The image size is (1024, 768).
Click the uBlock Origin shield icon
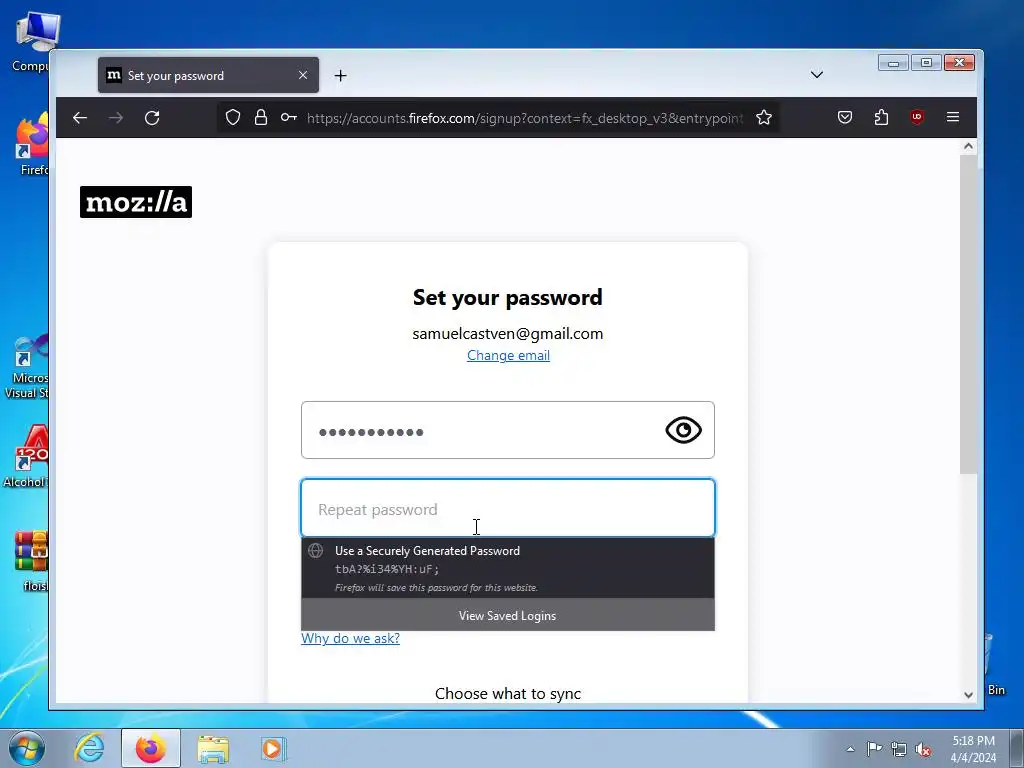click(917, 118)
